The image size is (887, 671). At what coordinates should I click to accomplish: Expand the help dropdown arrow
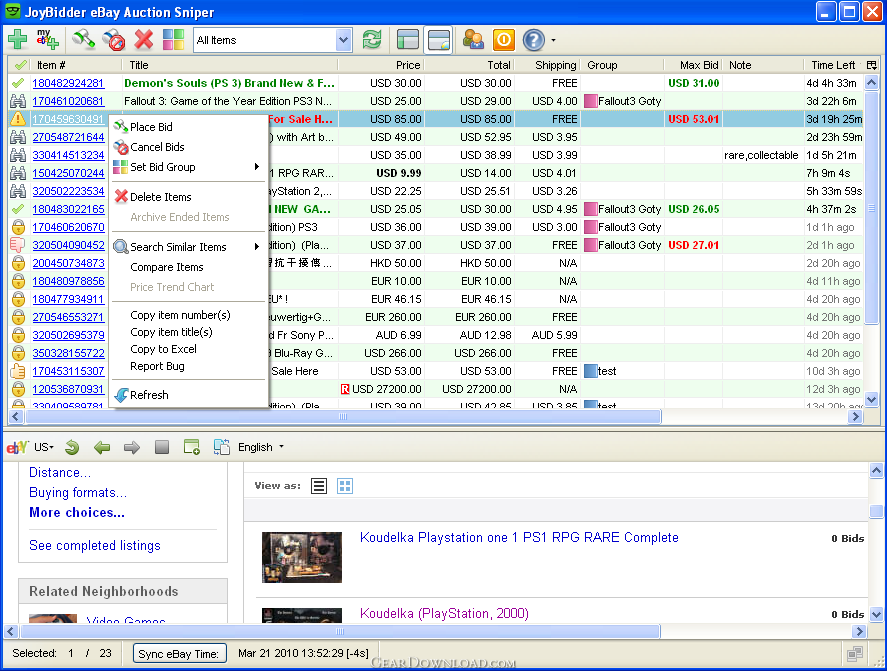coord(553,40)
